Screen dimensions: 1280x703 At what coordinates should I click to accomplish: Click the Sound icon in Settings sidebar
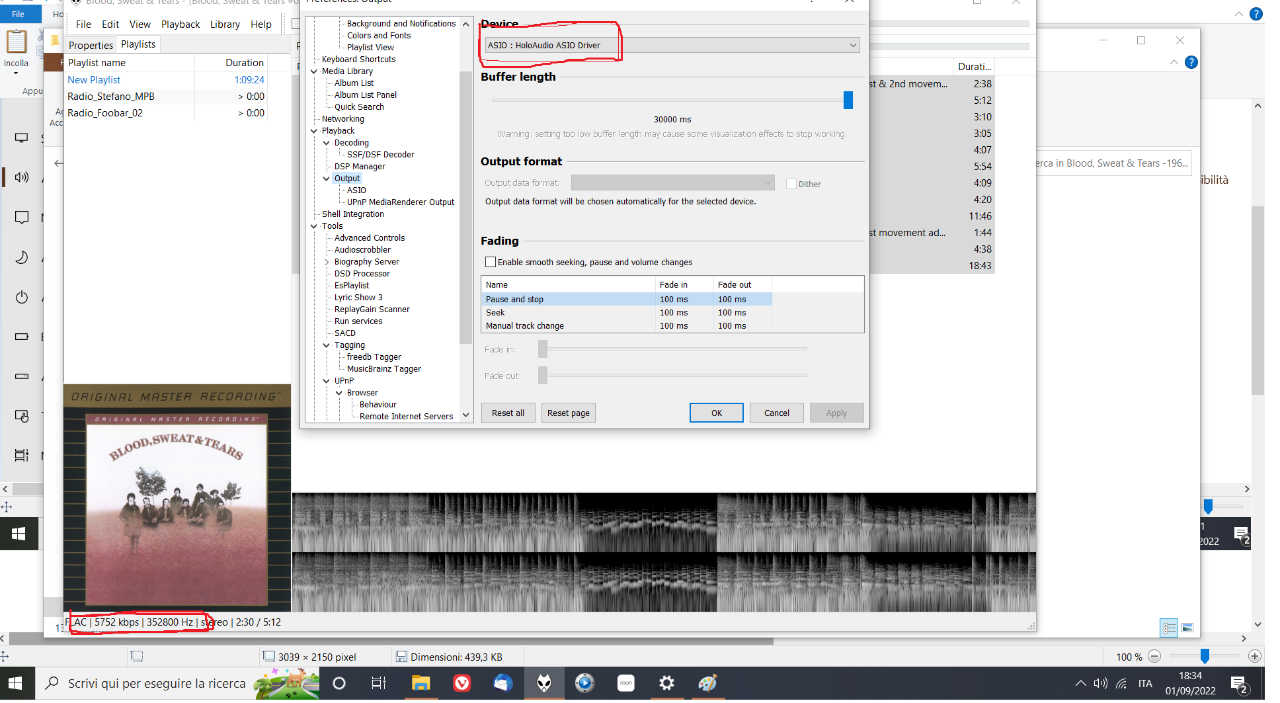pyautogui.click(x=21, y=178)
